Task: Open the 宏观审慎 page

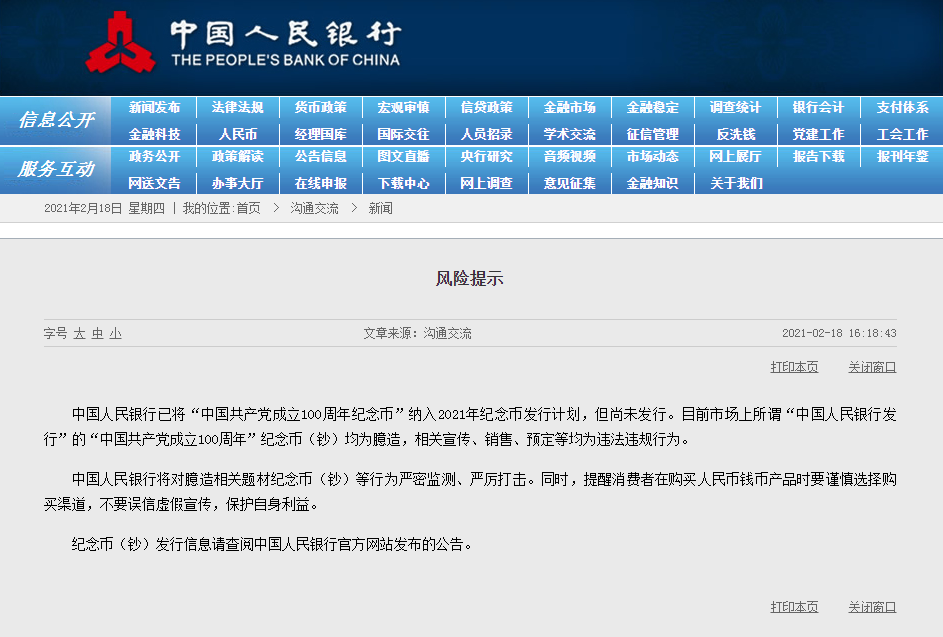Action: tap(403, 108)
